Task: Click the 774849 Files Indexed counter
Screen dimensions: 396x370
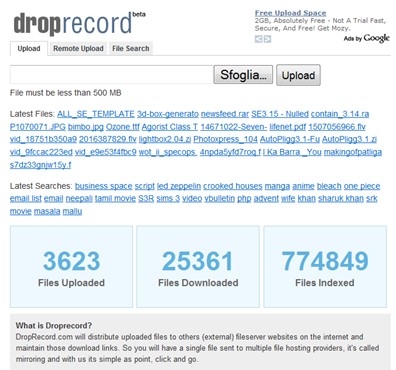Action: pyautogui.click(x=325, y=267)
